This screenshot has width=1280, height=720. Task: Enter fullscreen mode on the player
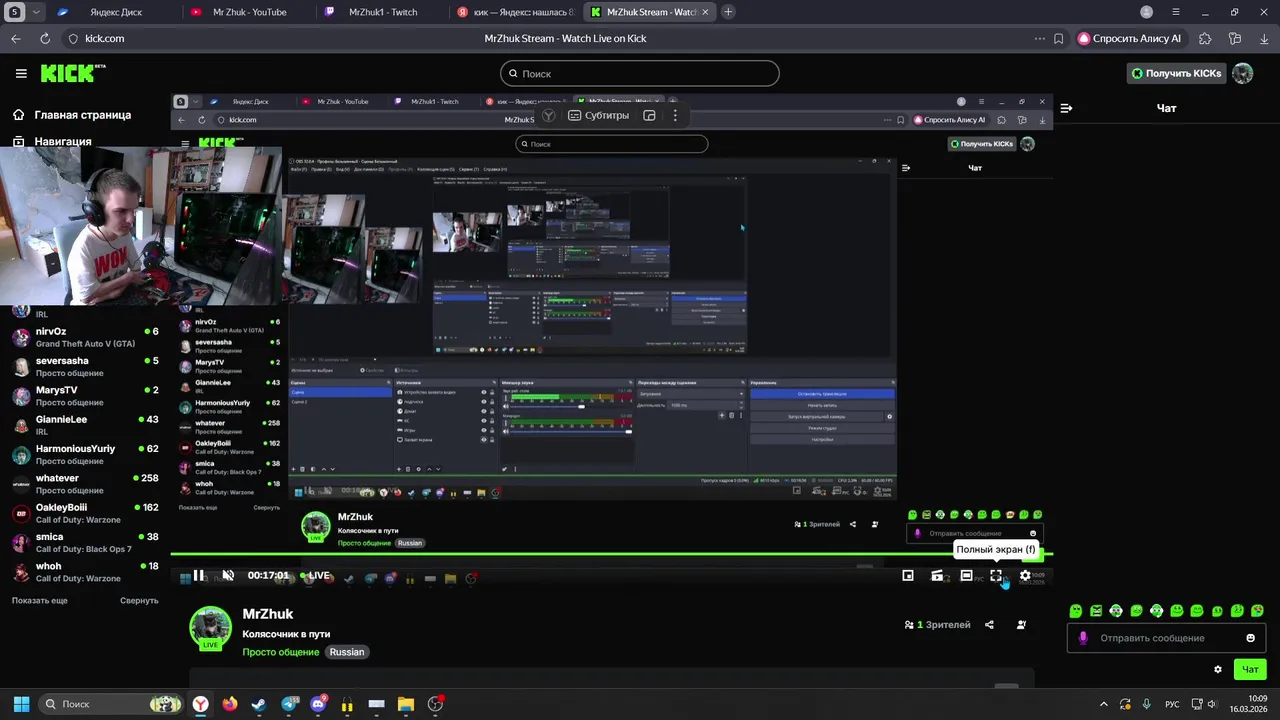(996, 576)
